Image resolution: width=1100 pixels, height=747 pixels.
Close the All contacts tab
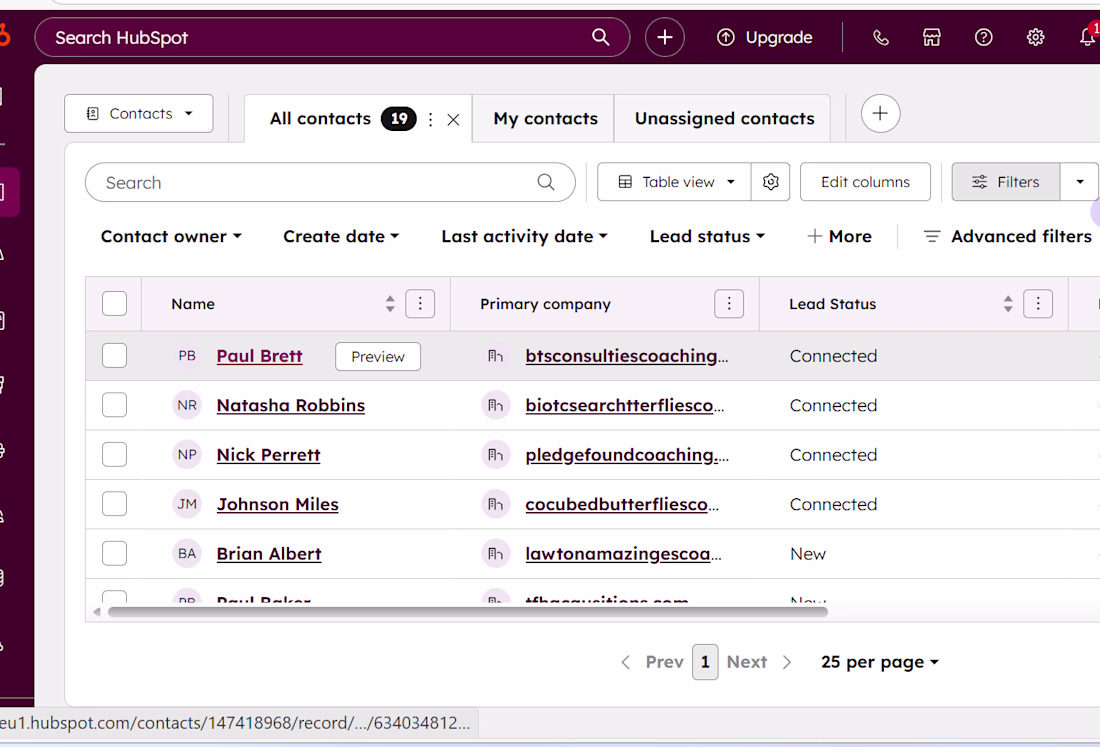[x=453, y=120]
